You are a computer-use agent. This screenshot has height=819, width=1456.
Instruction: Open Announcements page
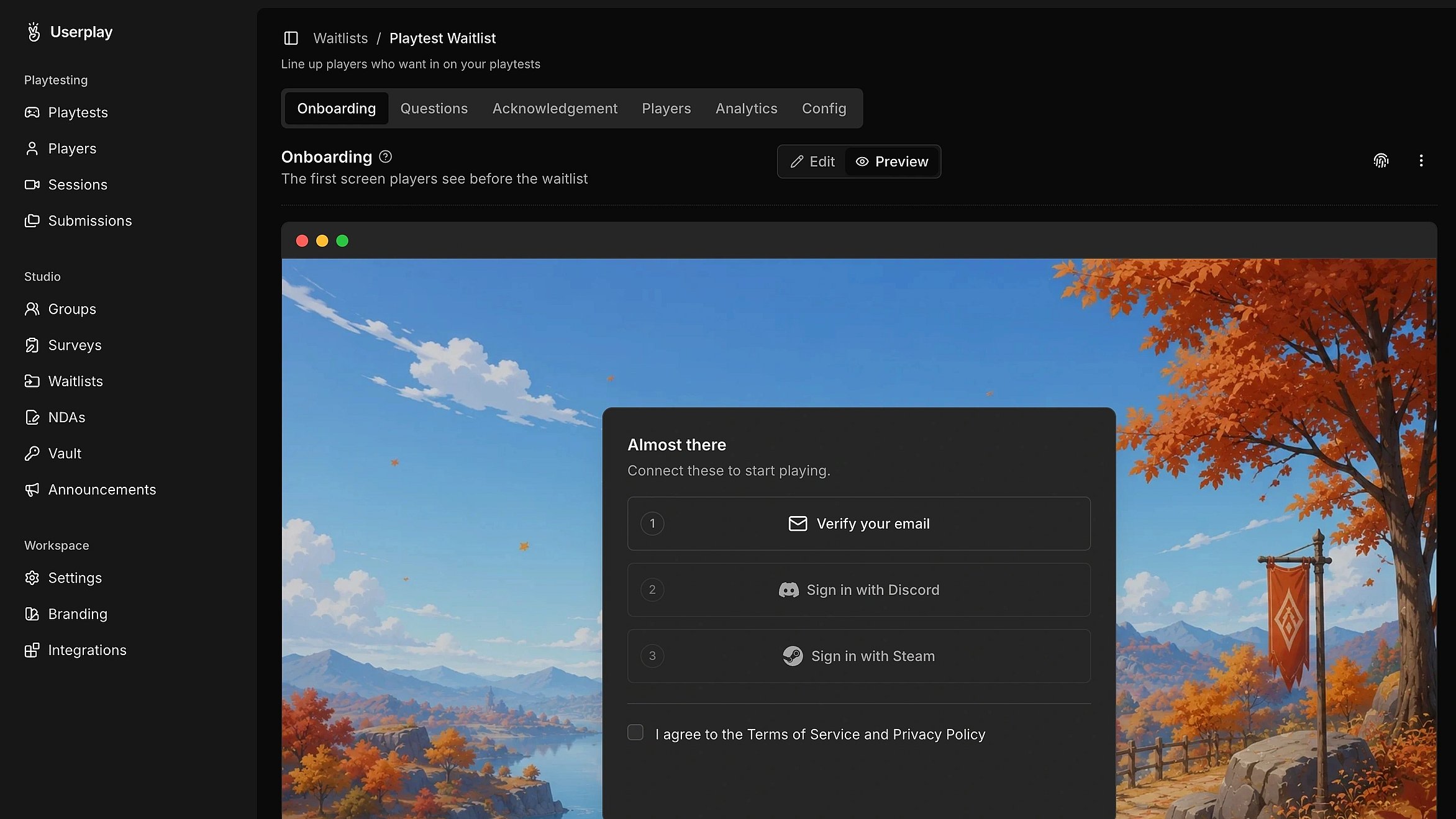point(90,489)
